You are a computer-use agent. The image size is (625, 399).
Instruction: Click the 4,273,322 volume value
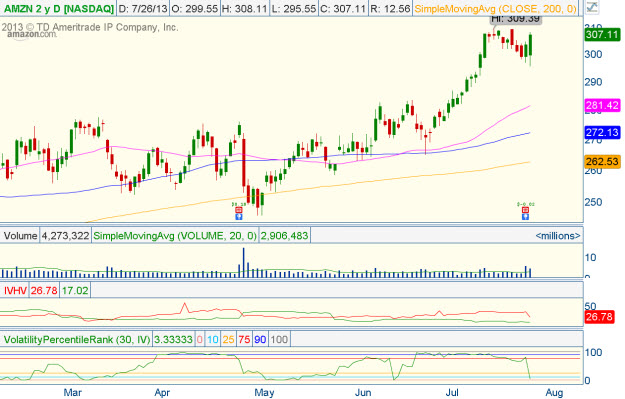[65, 236]
